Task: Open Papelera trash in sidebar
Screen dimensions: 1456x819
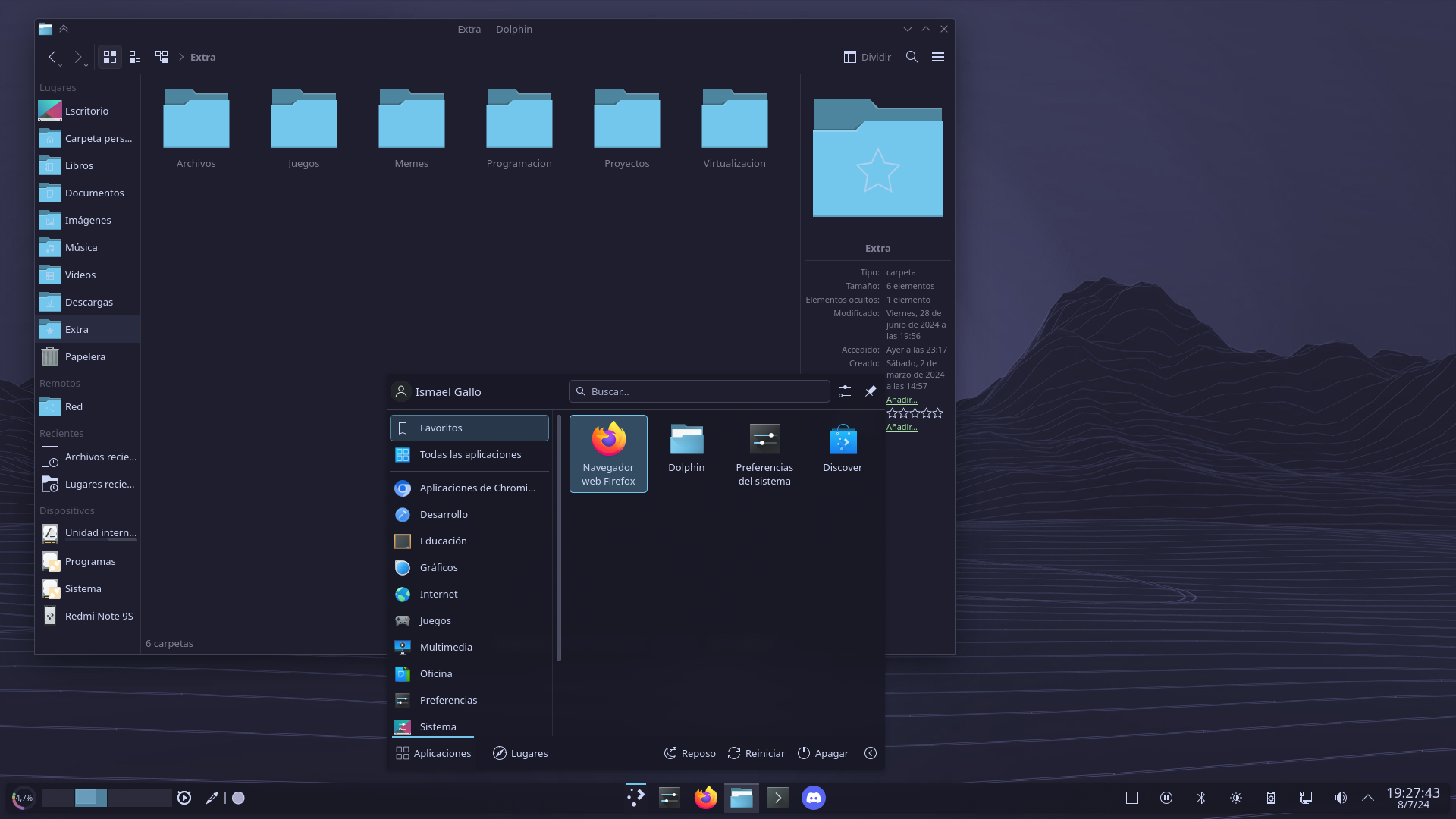Action: point(88,356)
